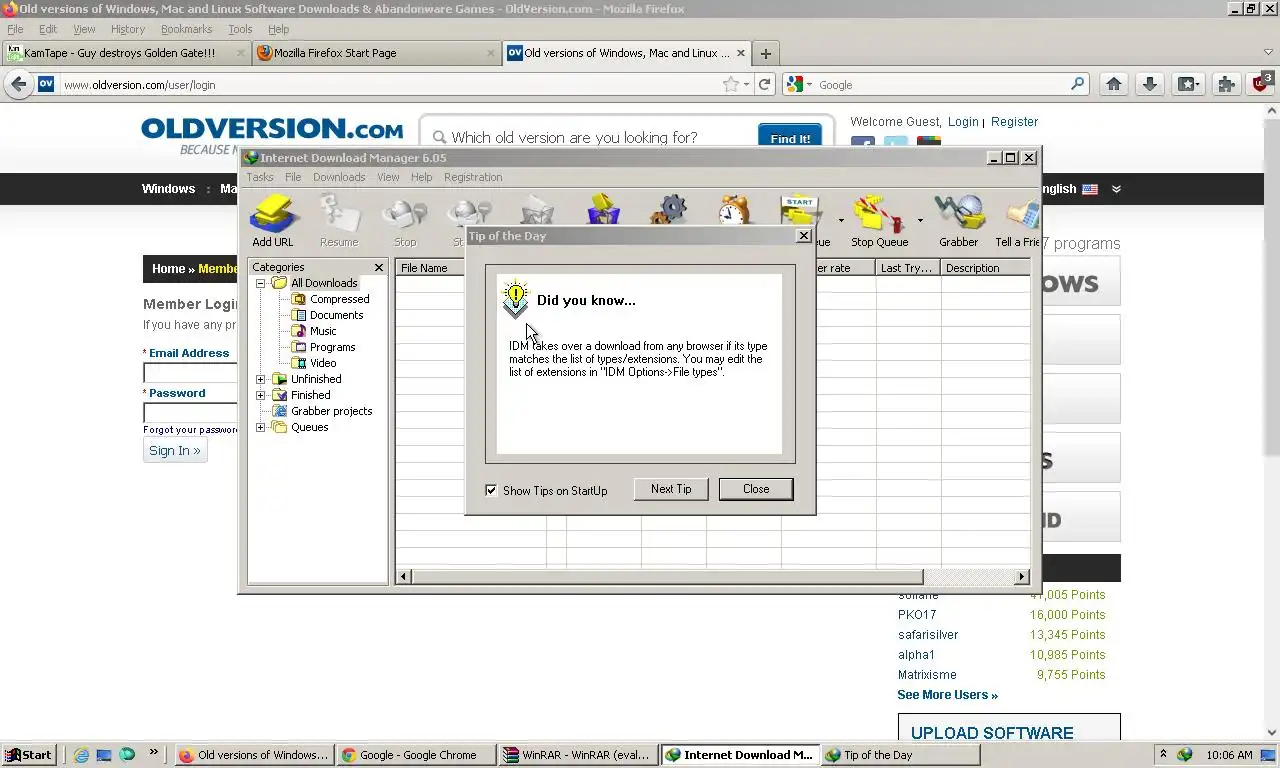Click the Tell a Friend toolbar icon
The image size is (1280, 768).
pos(1018,221)
